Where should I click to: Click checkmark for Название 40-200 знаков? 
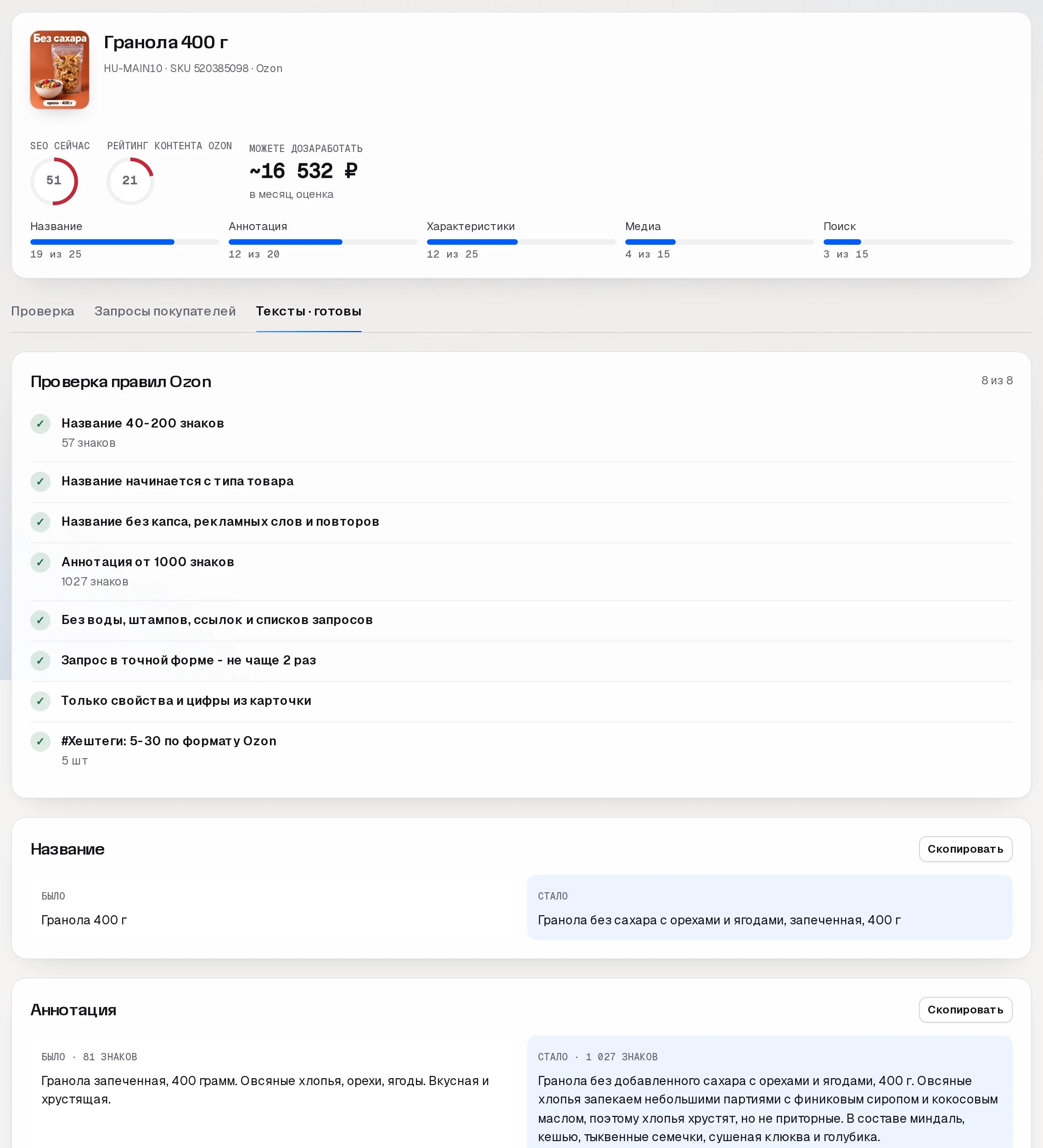pos(40,424)
